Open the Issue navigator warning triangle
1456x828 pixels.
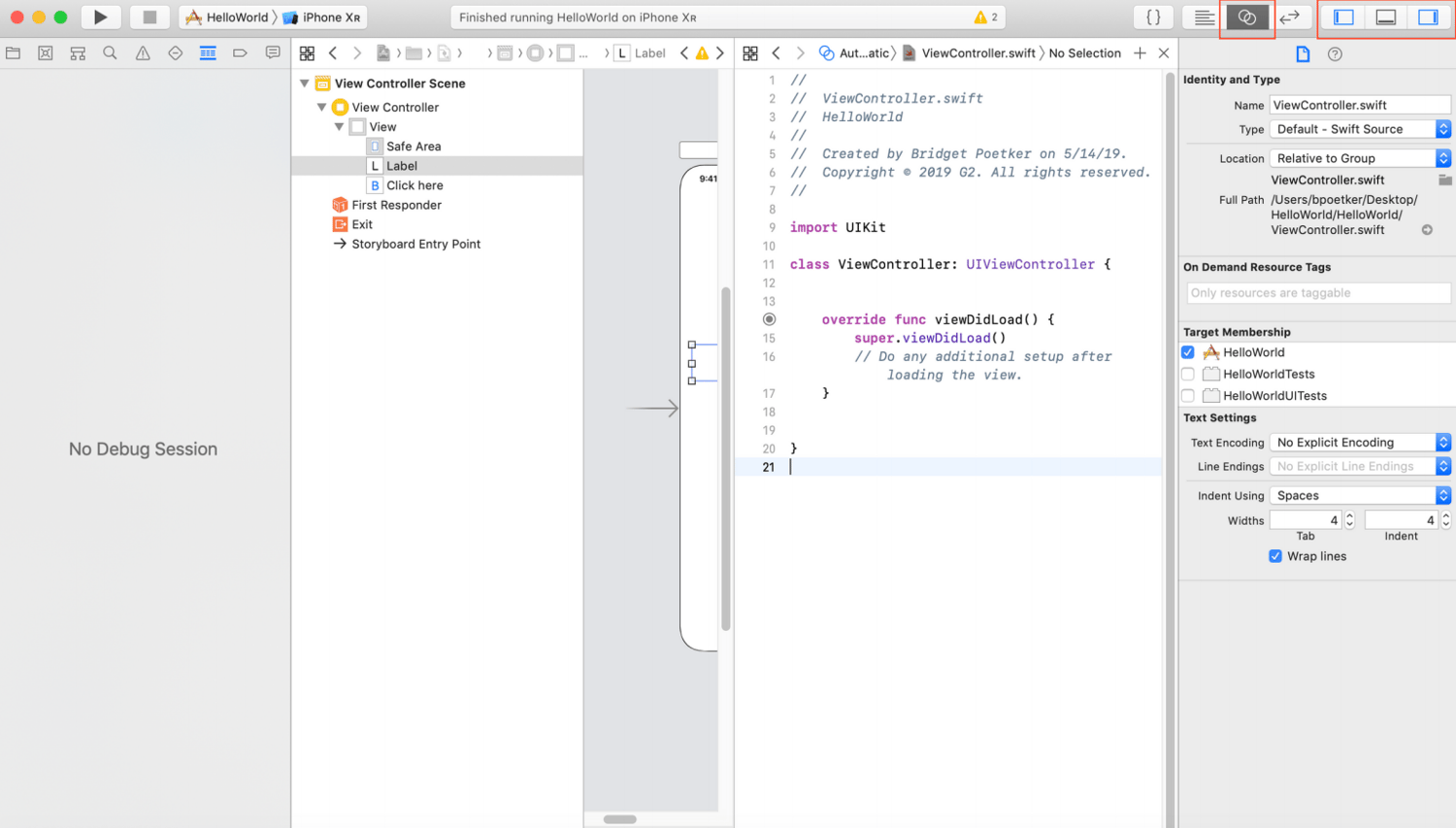tap(141, 52)
